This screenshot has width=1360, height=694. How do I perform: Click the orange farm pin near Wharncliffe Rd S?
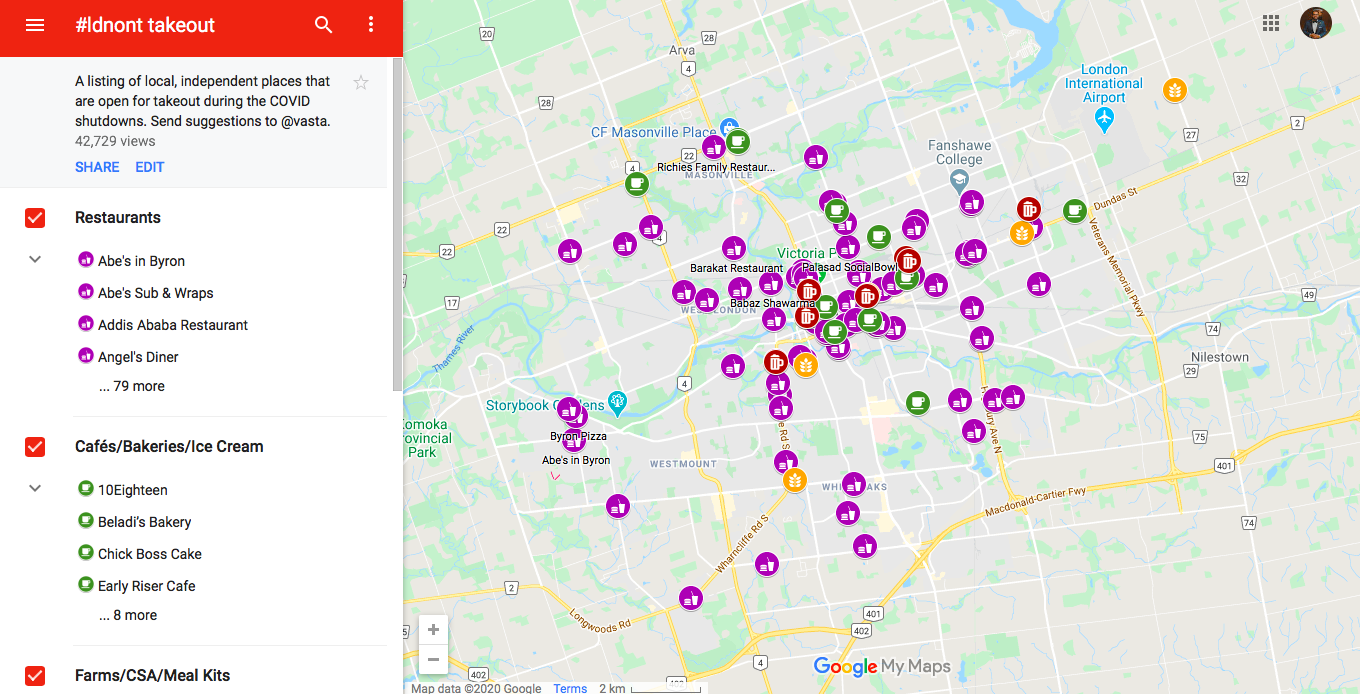tap(794, 480)
